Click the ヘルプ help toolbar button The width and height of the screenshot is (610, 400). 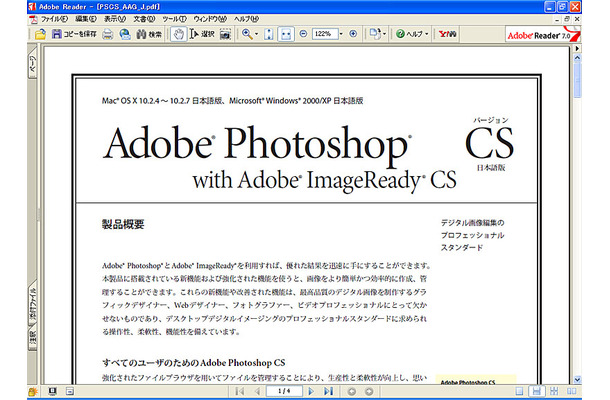point(409,34)
